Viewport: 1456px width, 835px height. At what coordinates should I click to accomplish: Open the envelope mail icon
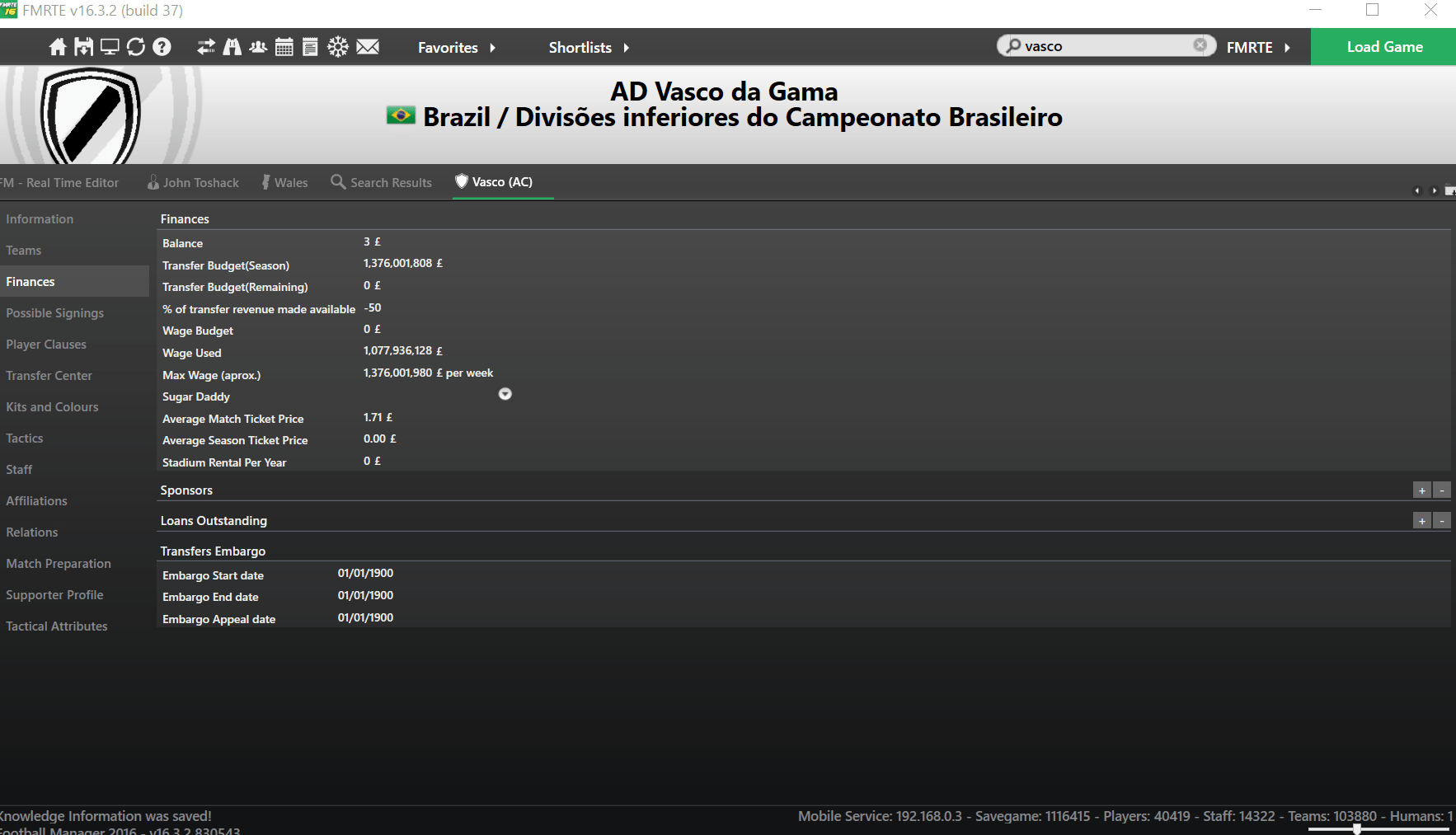[368, 47]
